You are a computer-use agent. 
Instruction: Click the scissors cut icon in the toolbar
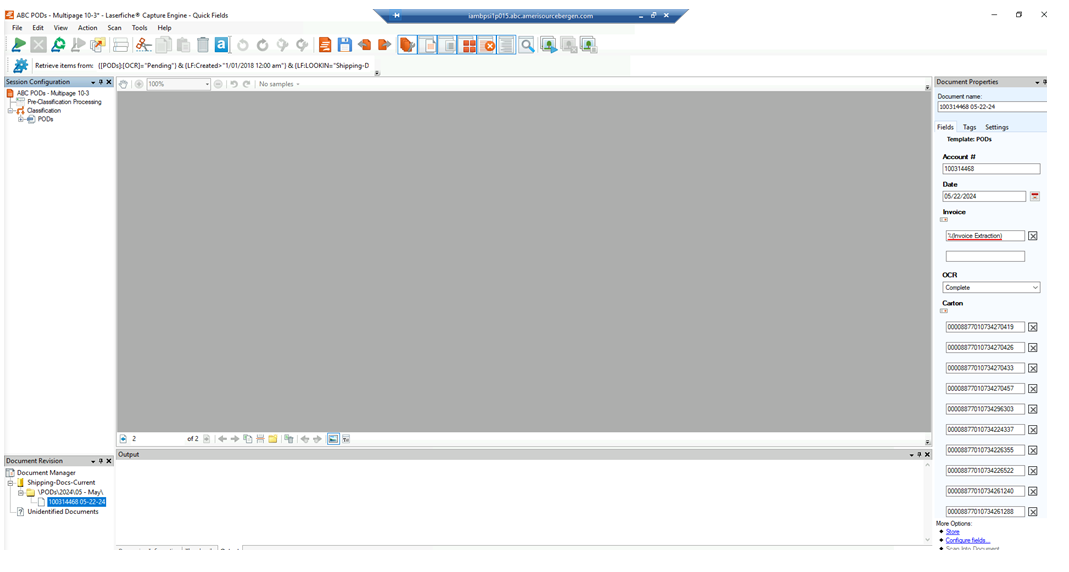tap(142, 45)
